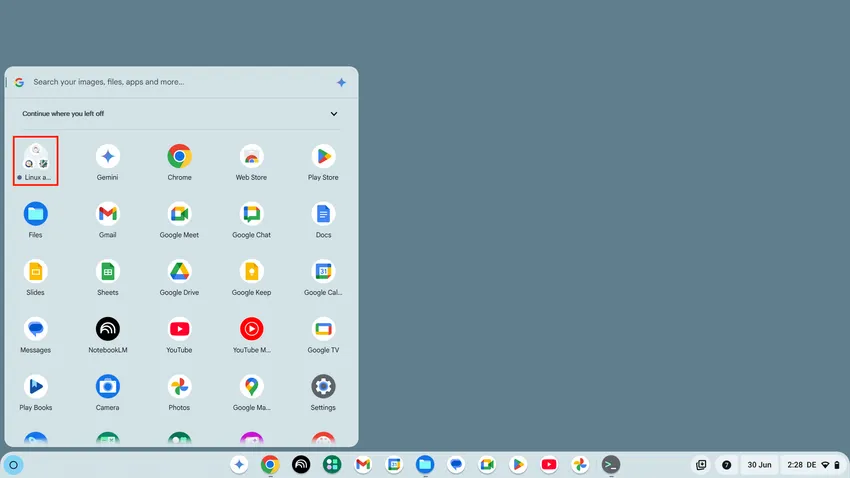Open the Play Books app
850x478 pixels.
(x=36, y=391)
